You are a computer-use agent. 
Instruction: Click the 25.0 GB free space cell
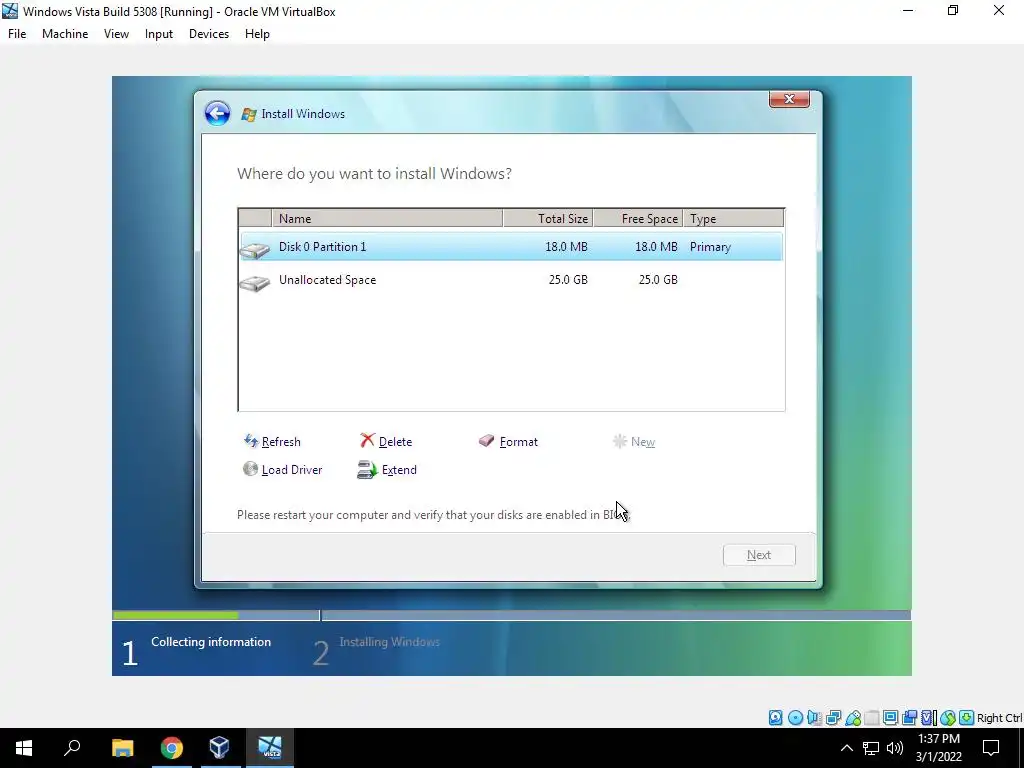coord(658,280)
